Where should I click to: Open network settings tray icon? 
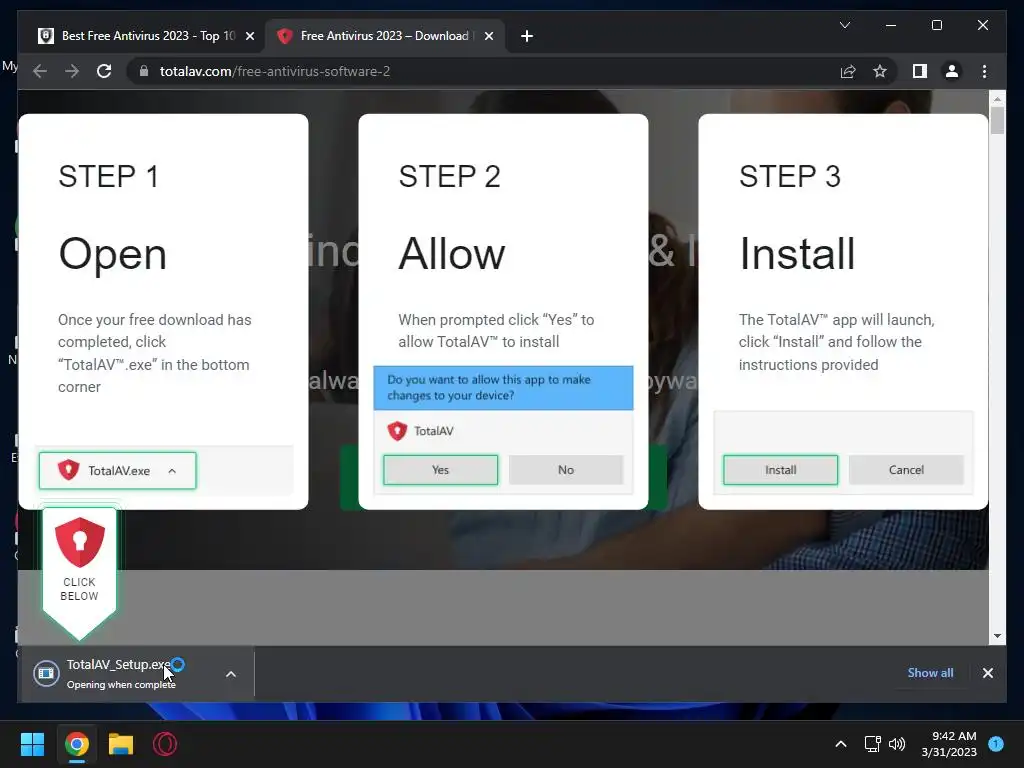(872, 744)
